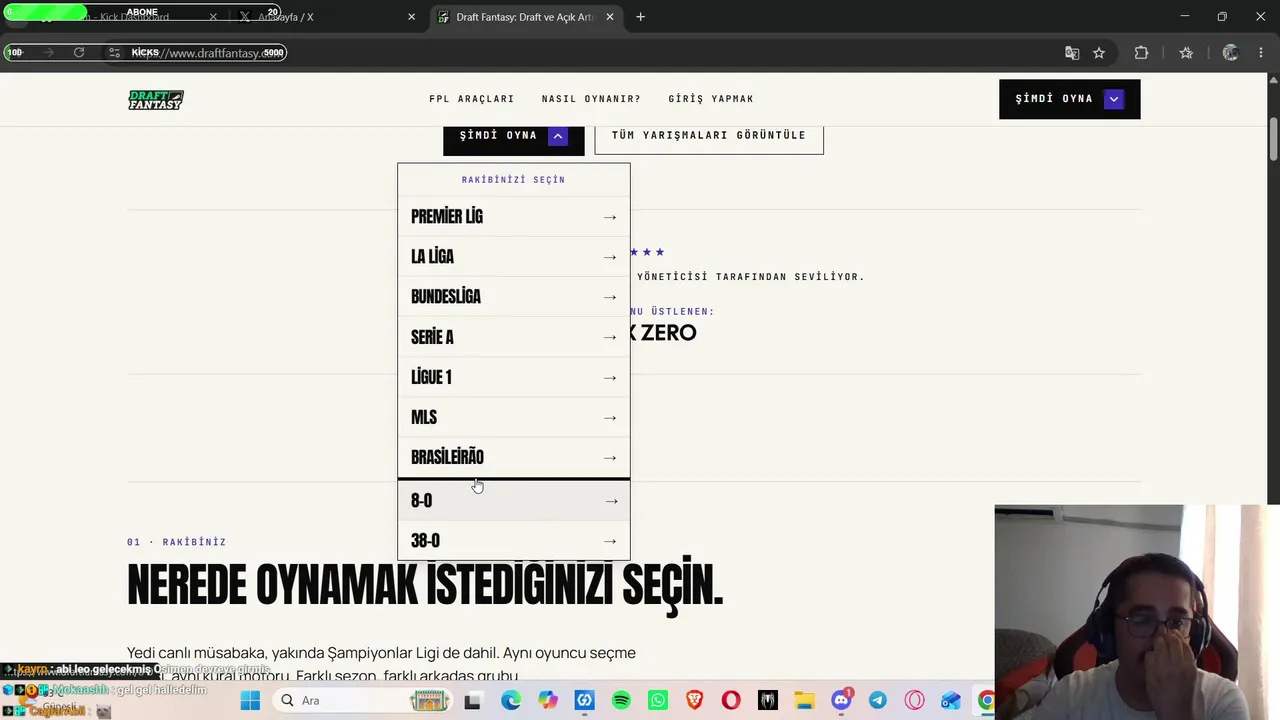Image resolution: width=1280 pixels, height=720 pixels.
Task: Select Serie A from the menu
Action: tap(514, 337)
